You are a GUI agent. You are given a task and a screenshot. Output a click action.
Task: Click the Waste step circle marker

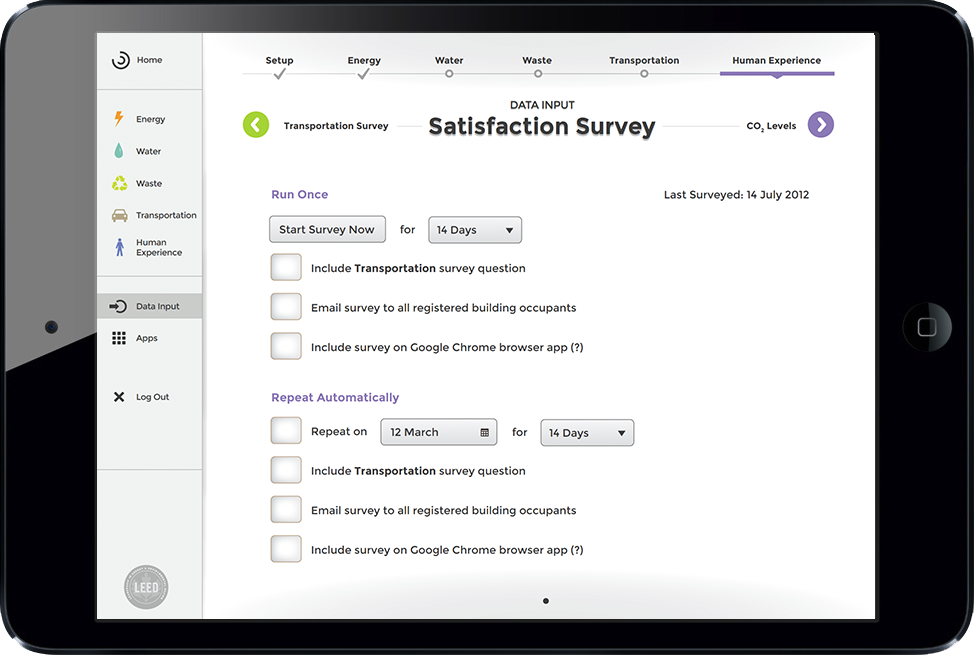pos(538,74)
